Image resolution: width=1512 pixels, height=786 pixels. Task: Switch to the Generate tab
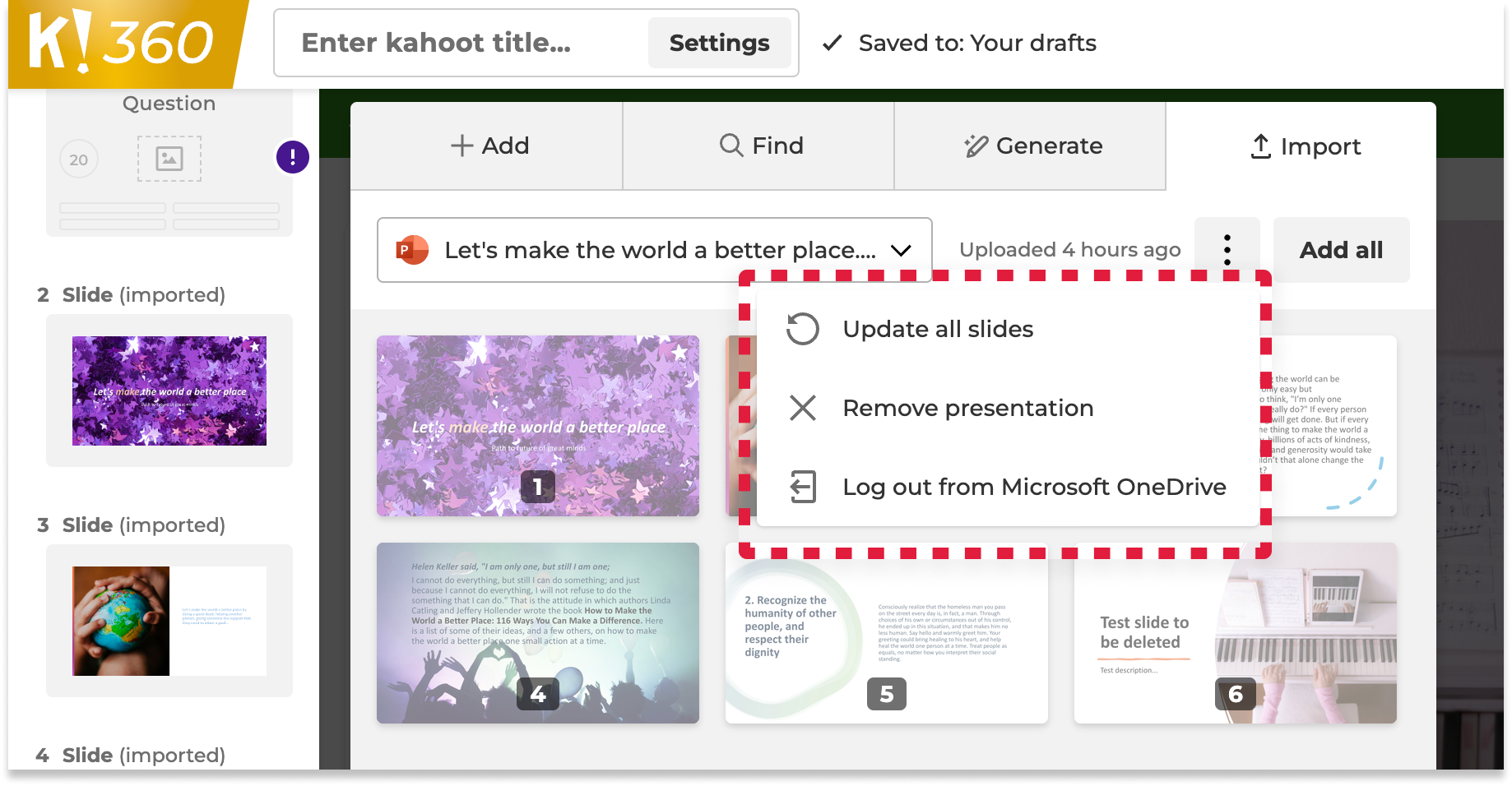[1030, 146]
